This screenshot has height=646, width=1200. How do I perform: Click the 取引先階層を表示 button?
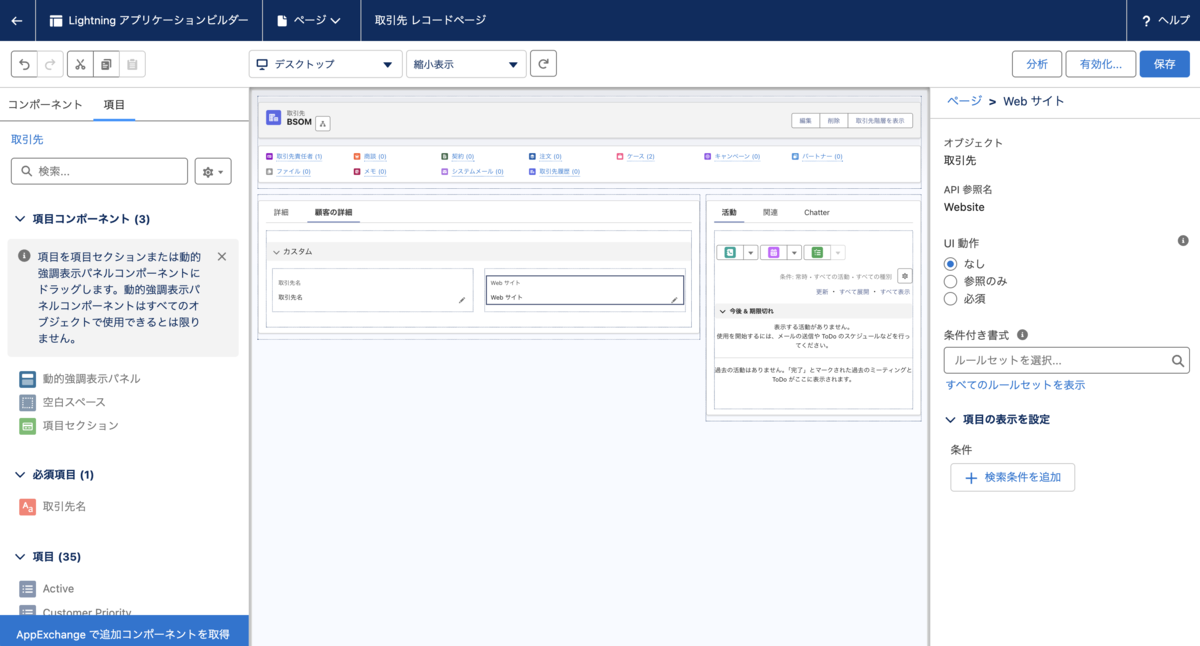click(x=880, y=120)
